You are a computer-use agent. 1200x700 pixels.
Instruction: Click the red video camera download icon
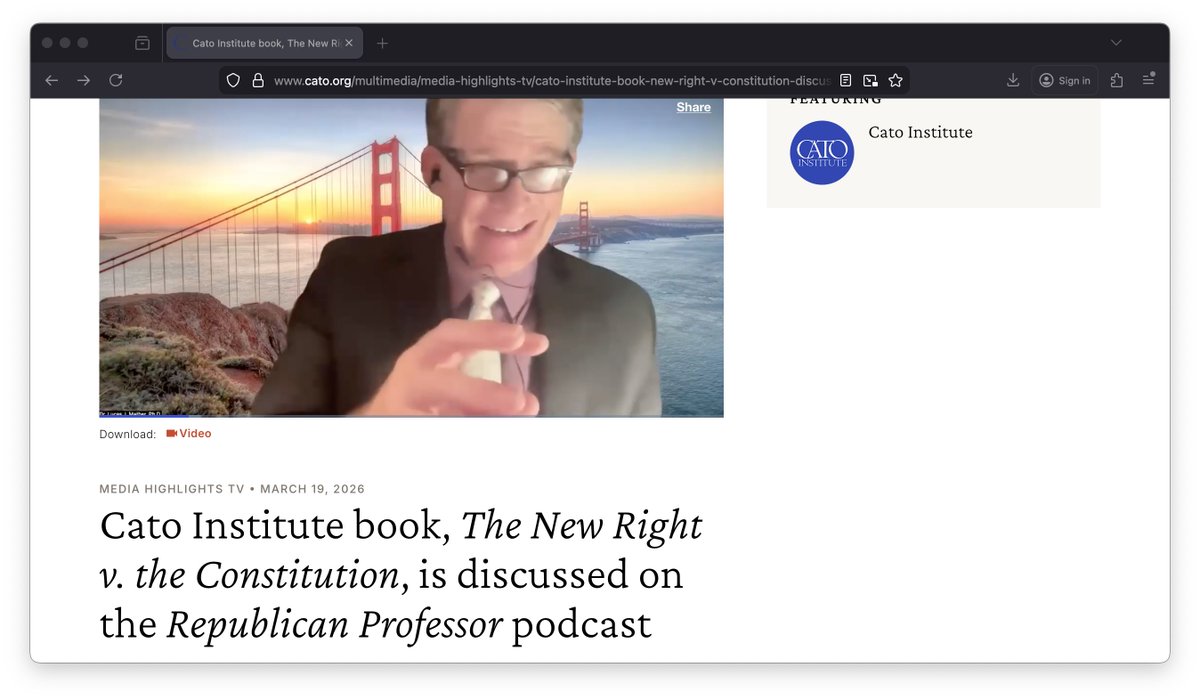171,434
